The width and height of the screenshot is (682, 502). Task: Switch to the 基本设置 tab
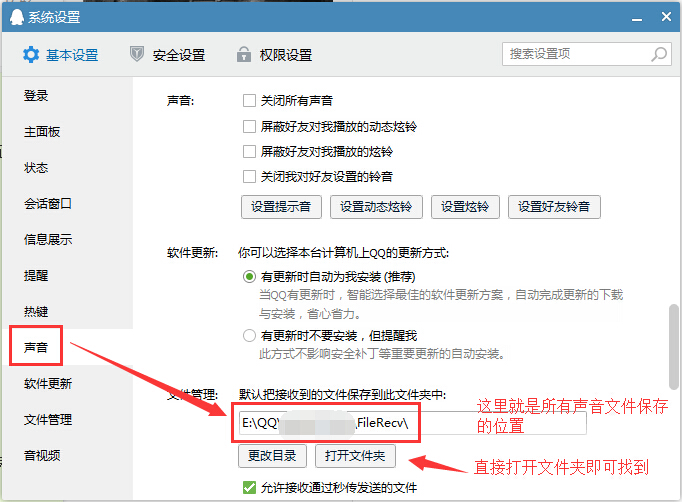[61, 55]
